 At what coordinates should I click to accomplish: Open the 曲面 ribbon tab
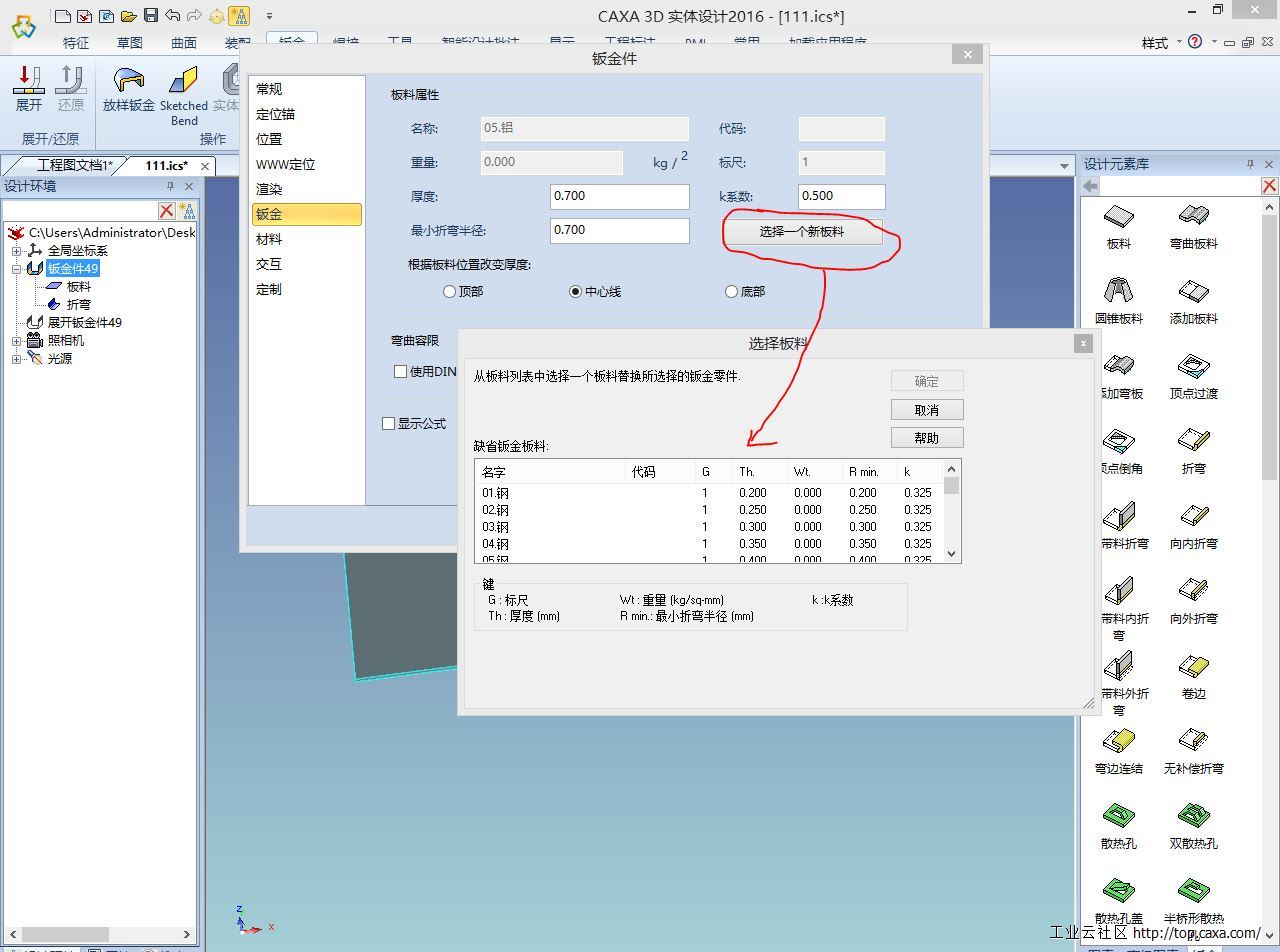coord(183,43)
